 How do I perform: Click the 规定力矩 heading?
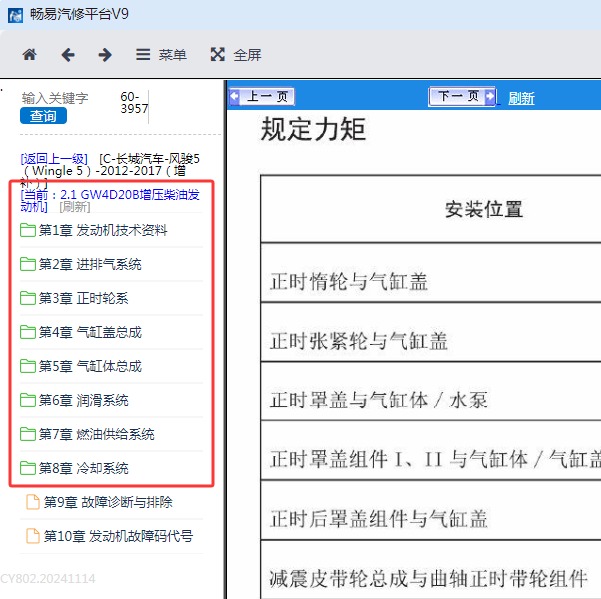coord(313,129)
